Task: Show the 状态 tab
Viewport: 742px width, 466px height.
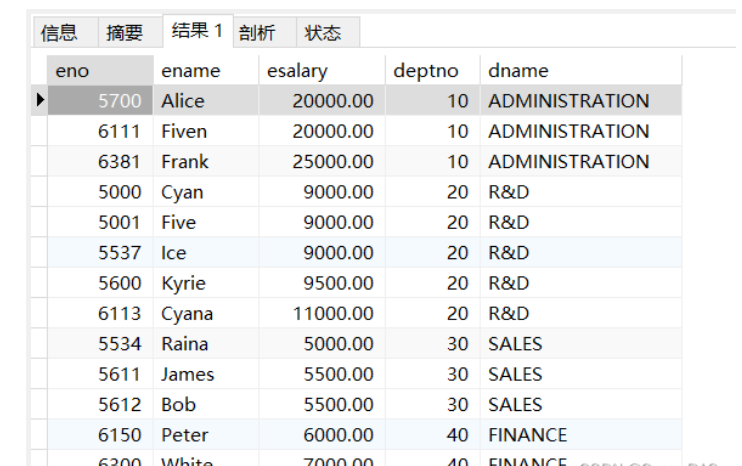Action: click(323, 33)
